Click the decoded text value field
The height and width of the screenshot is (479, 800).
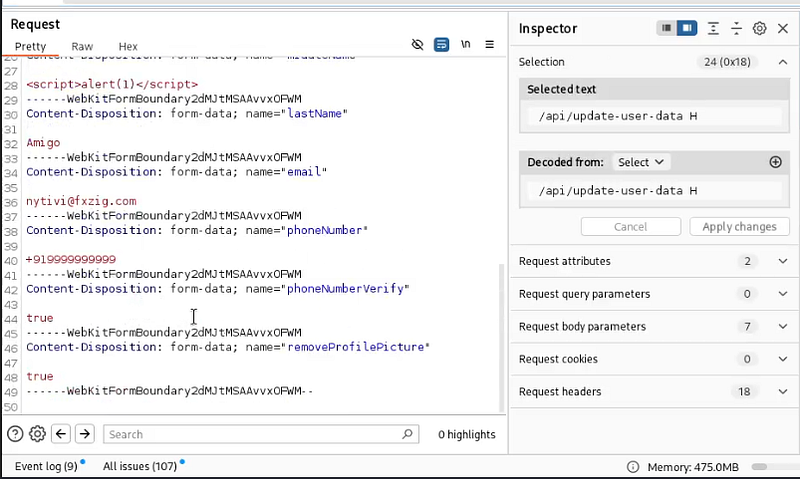pos(655,191)
